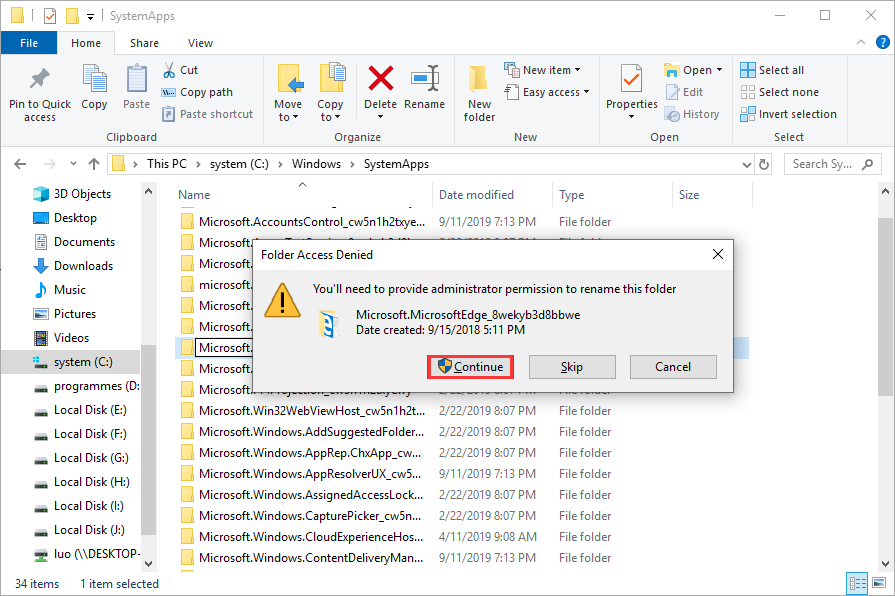Click the red Delete icon
The width and height of the screenshot is (895, 596).
(380, 79)
